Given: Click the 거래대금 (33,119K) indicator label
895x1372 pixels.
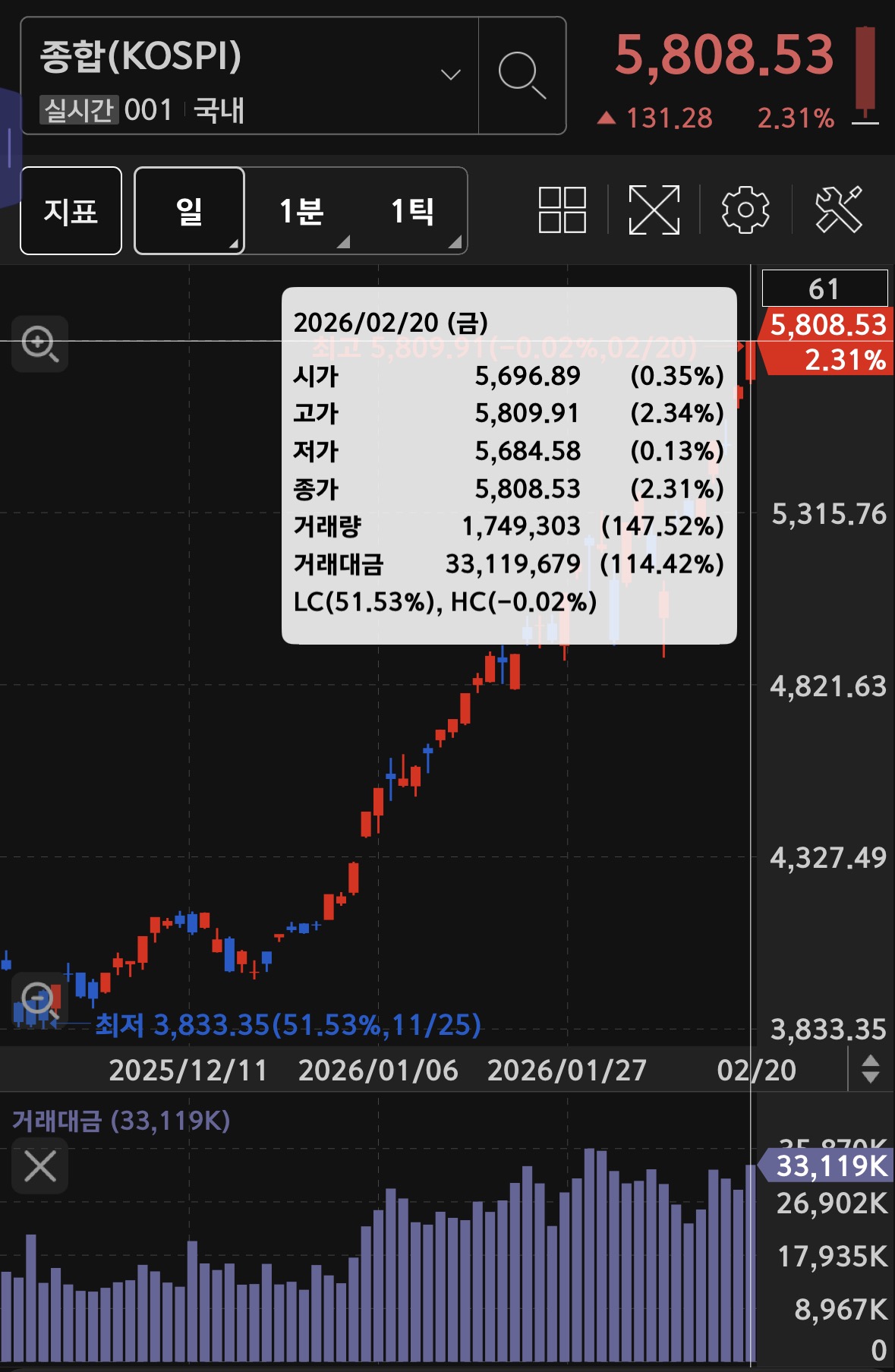Looking at the screenshot, I should [121, 1121].
